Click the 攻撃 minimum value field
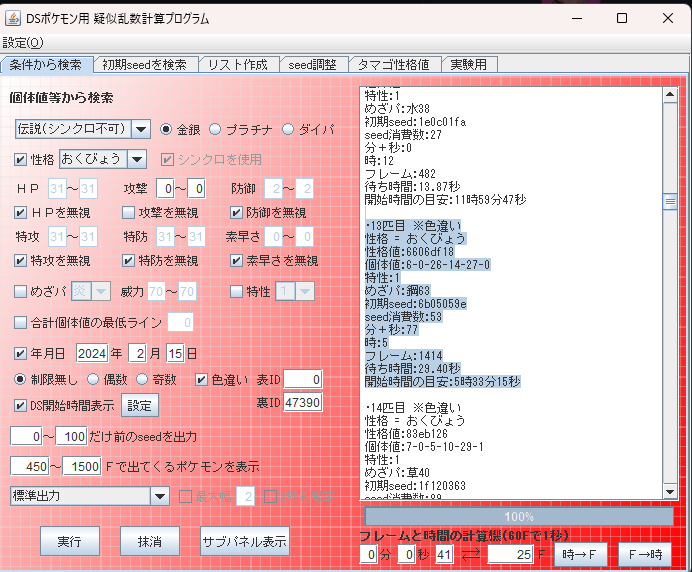This screenshot has width=692, height=572. 165,189
